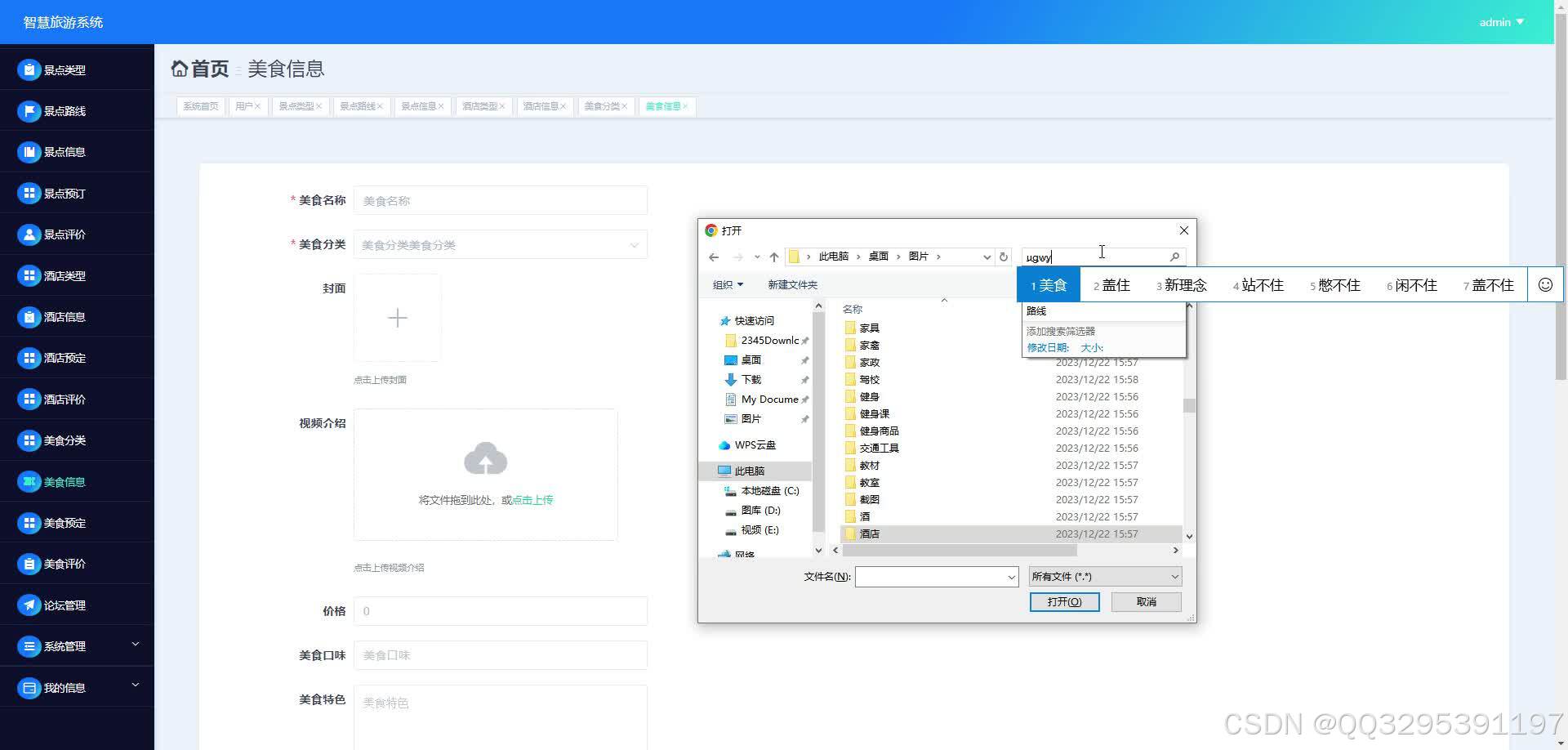Click the 美食评价 sidebar icon

tap(29, 564)
